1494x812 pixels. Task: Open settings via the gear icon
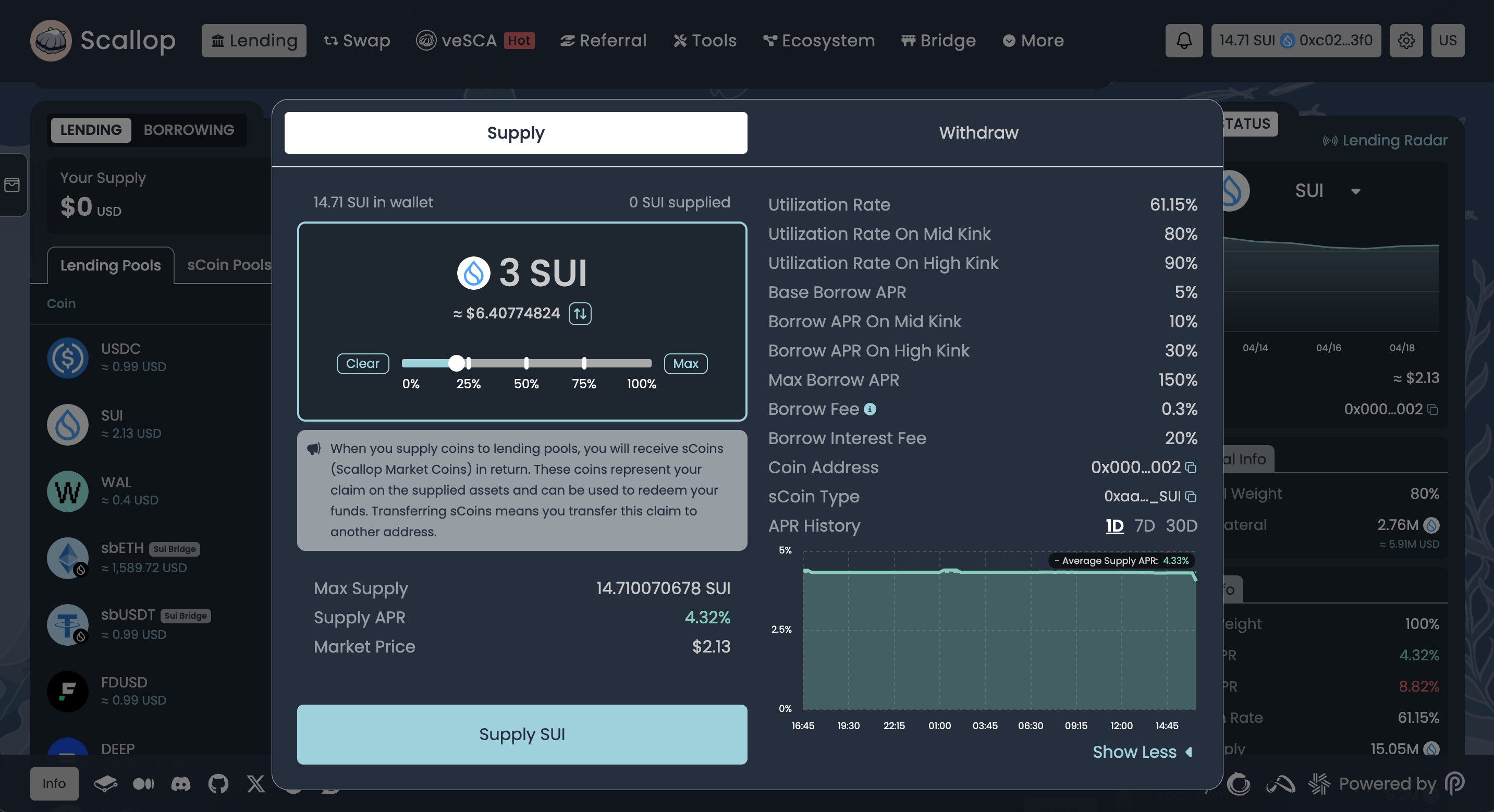[1406, 41]
